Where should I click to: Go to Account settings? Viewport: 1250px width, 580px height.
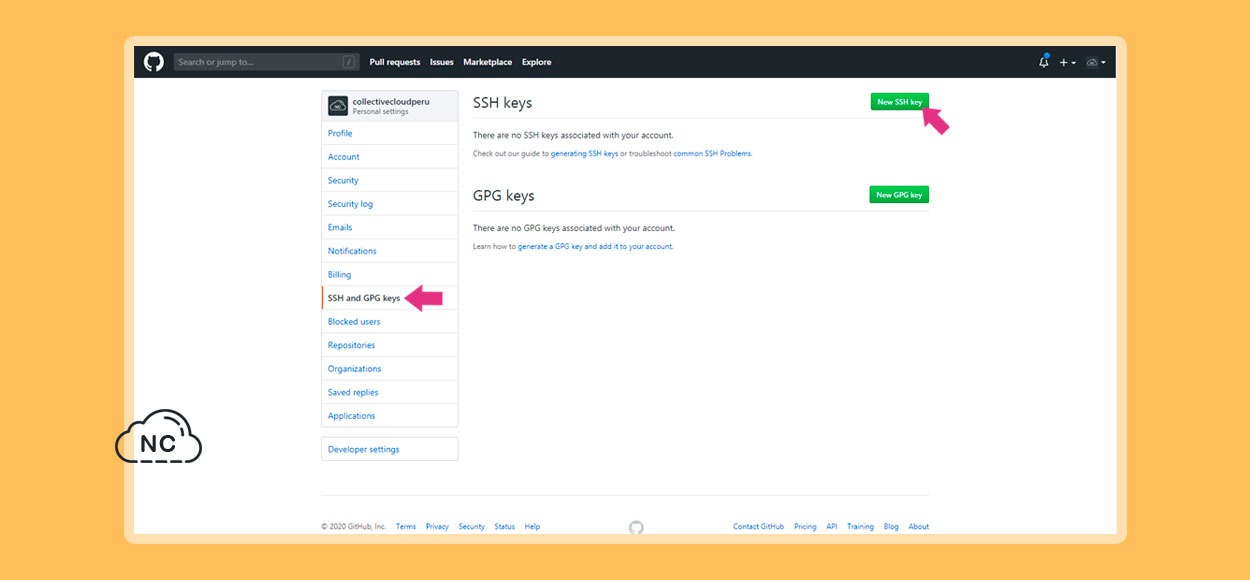click(x=390, y=157)
